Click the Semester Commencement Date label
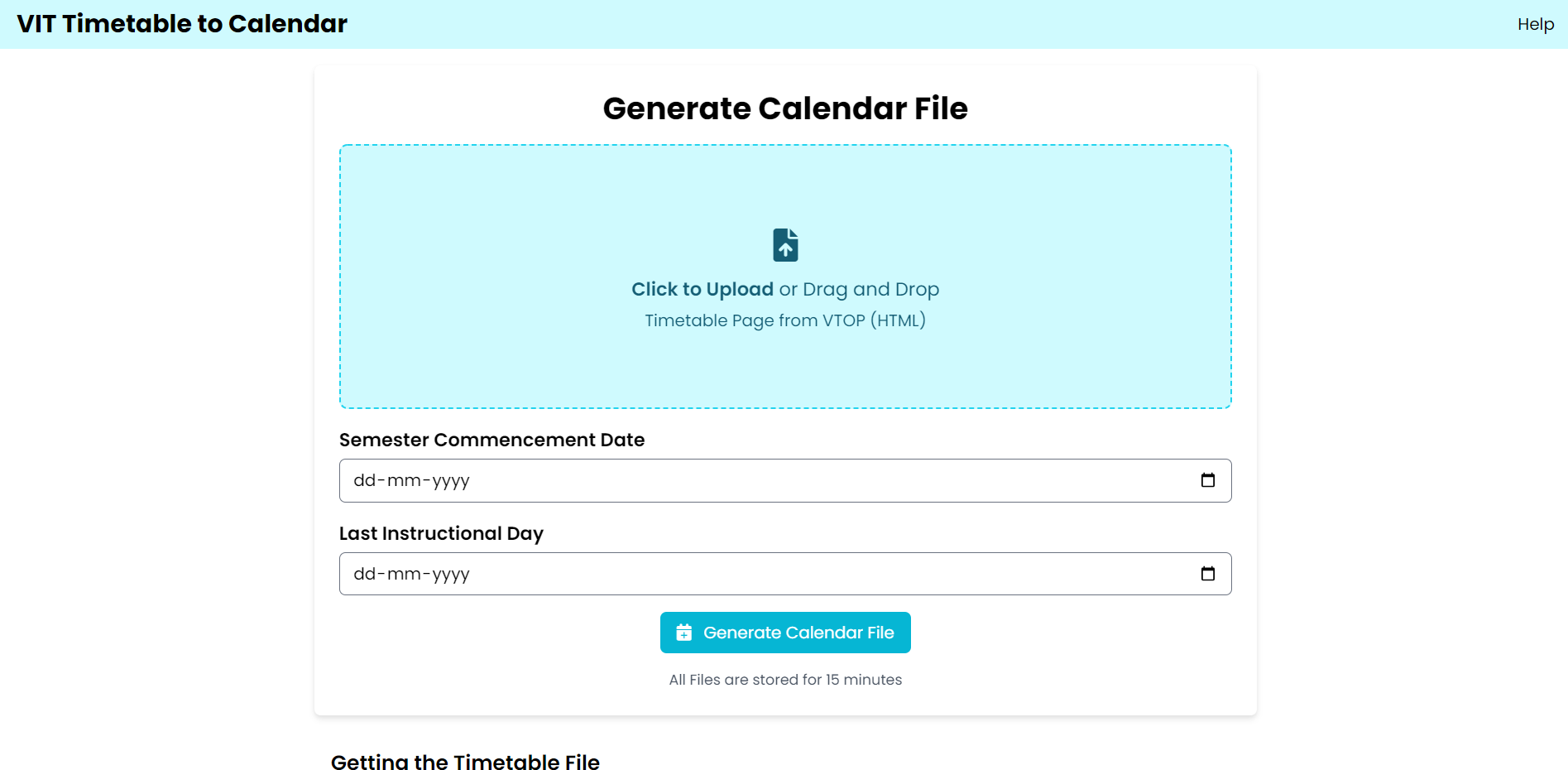Viewport: 1568px width, 770px height. pyautogui.click(x=491, y=440)
